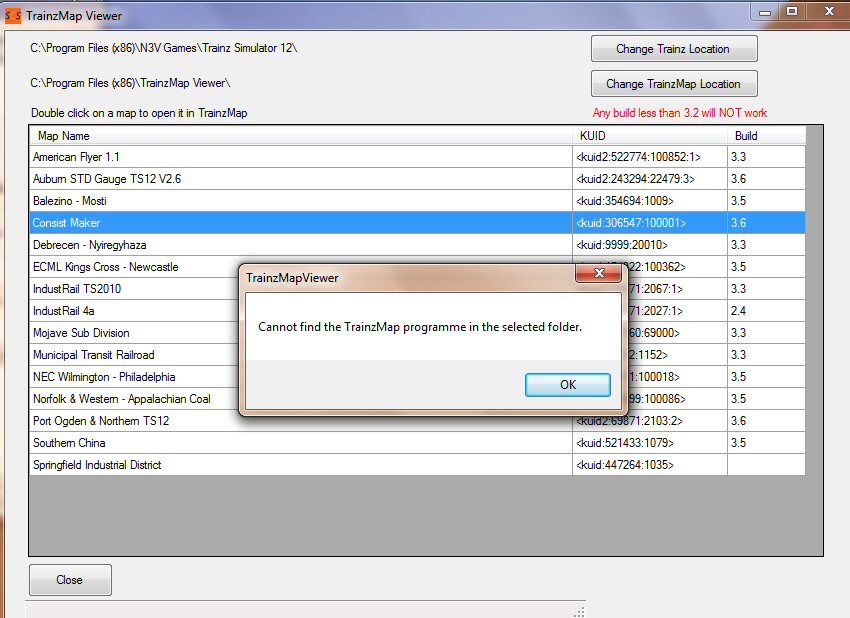
Task: Click Build 3.5 cell for NEC Wilmington
Action: coord(767,377)
